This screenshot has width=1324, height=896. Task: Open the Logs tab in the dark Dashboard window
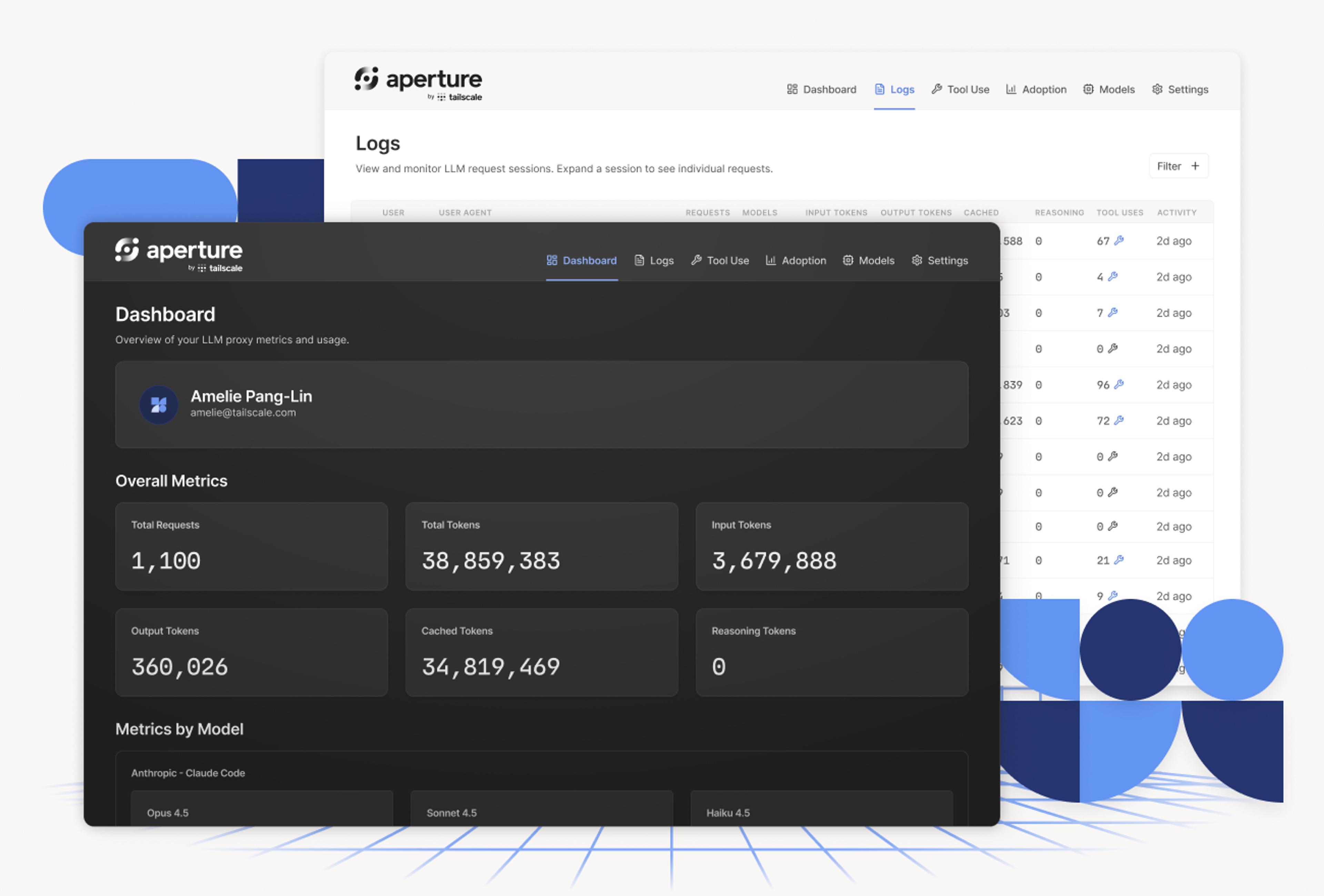click(654, 260)
